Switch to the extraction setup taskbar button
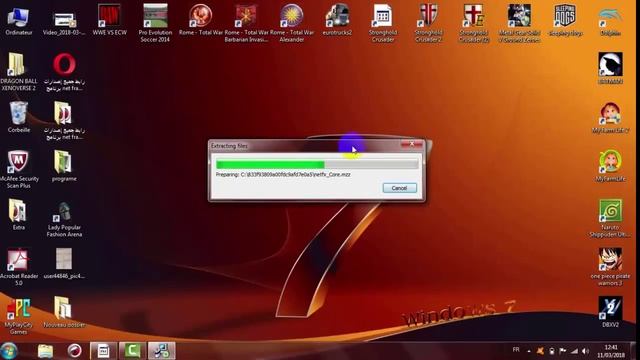 [x=162, y=351]
